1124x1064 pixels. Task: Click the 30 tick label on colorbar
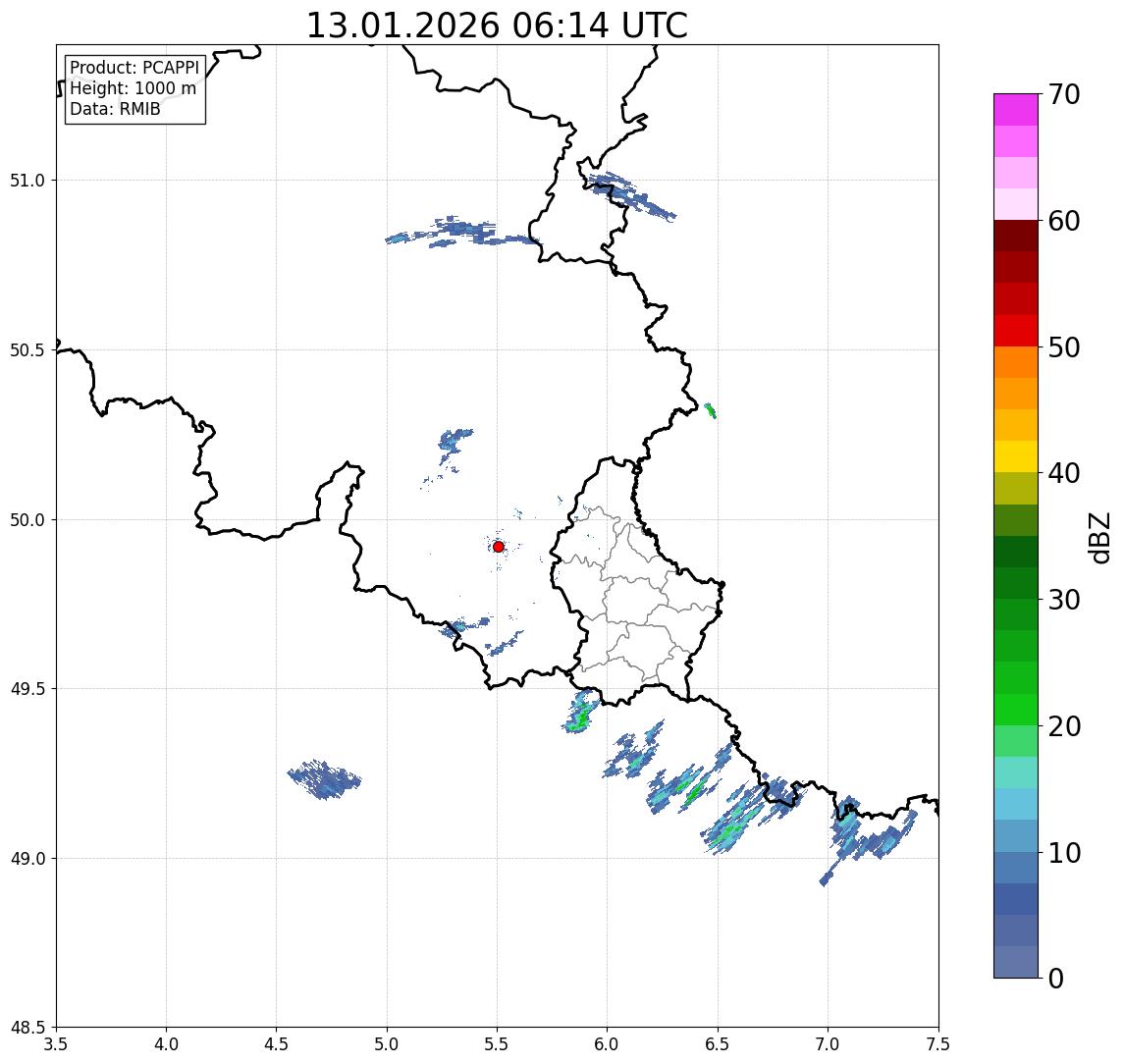(1064, 600)
